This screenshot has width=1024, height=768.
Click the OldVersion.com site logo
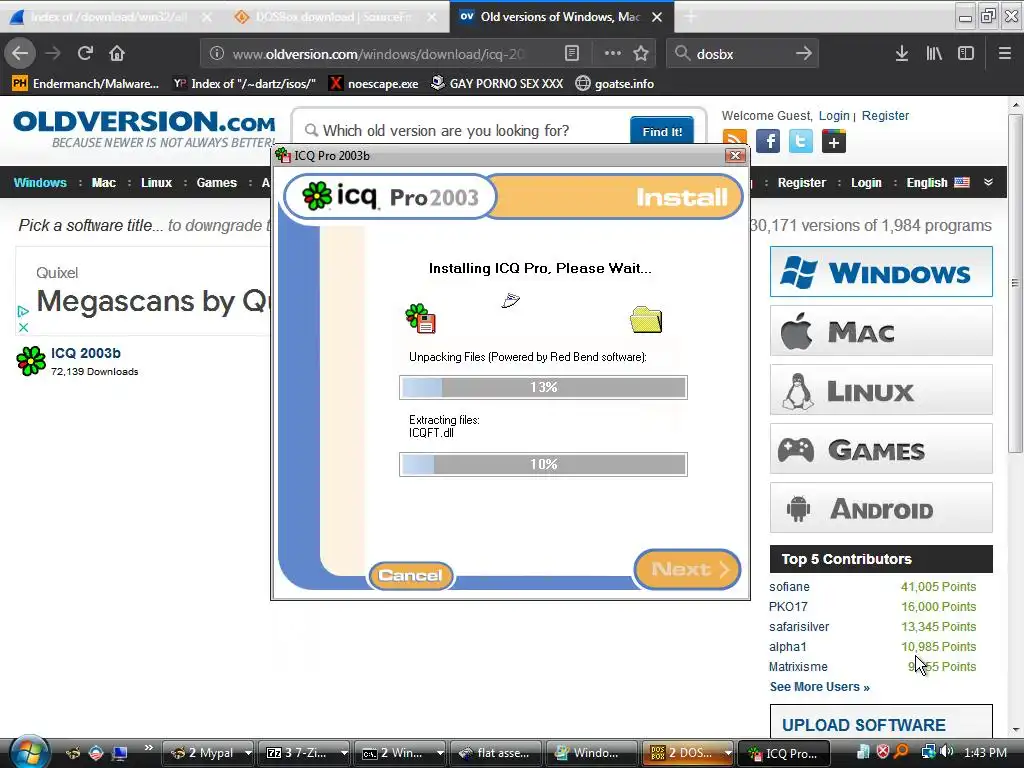tap(144, 129)
